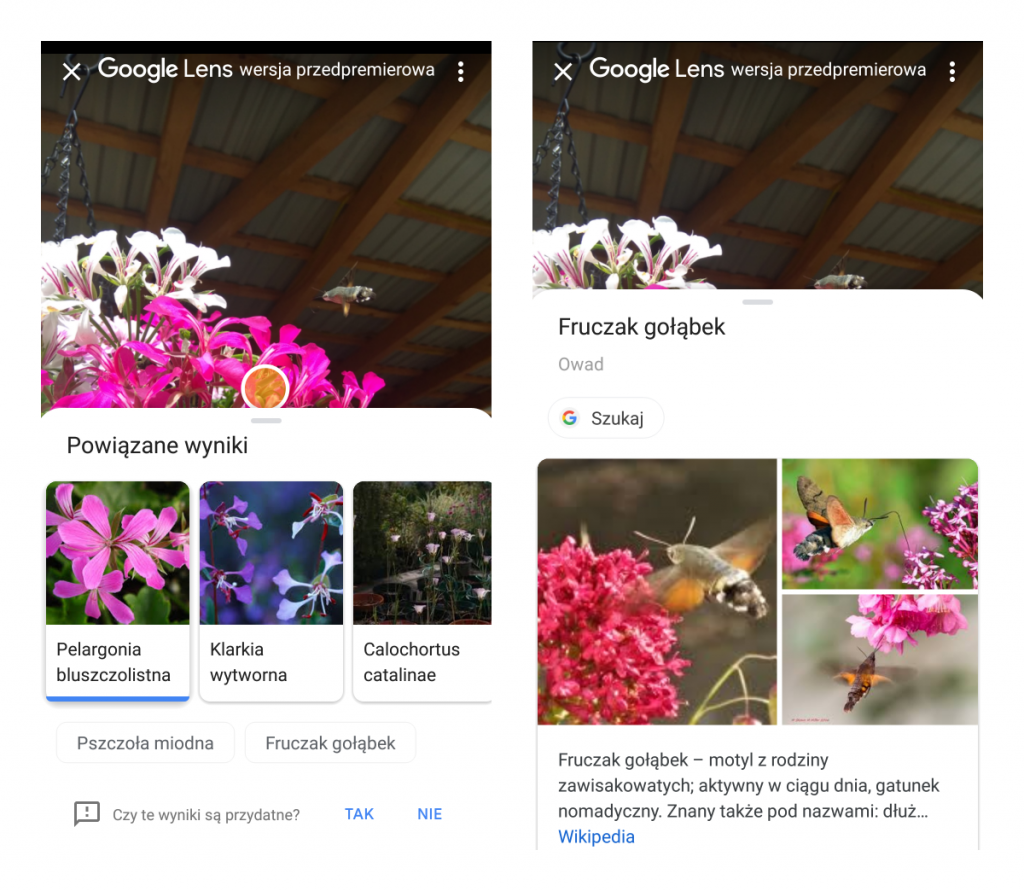The image size is (1024, 891).
Task: Choose the Fruczak gołąbek chip
Action: (x=330, y=743)
